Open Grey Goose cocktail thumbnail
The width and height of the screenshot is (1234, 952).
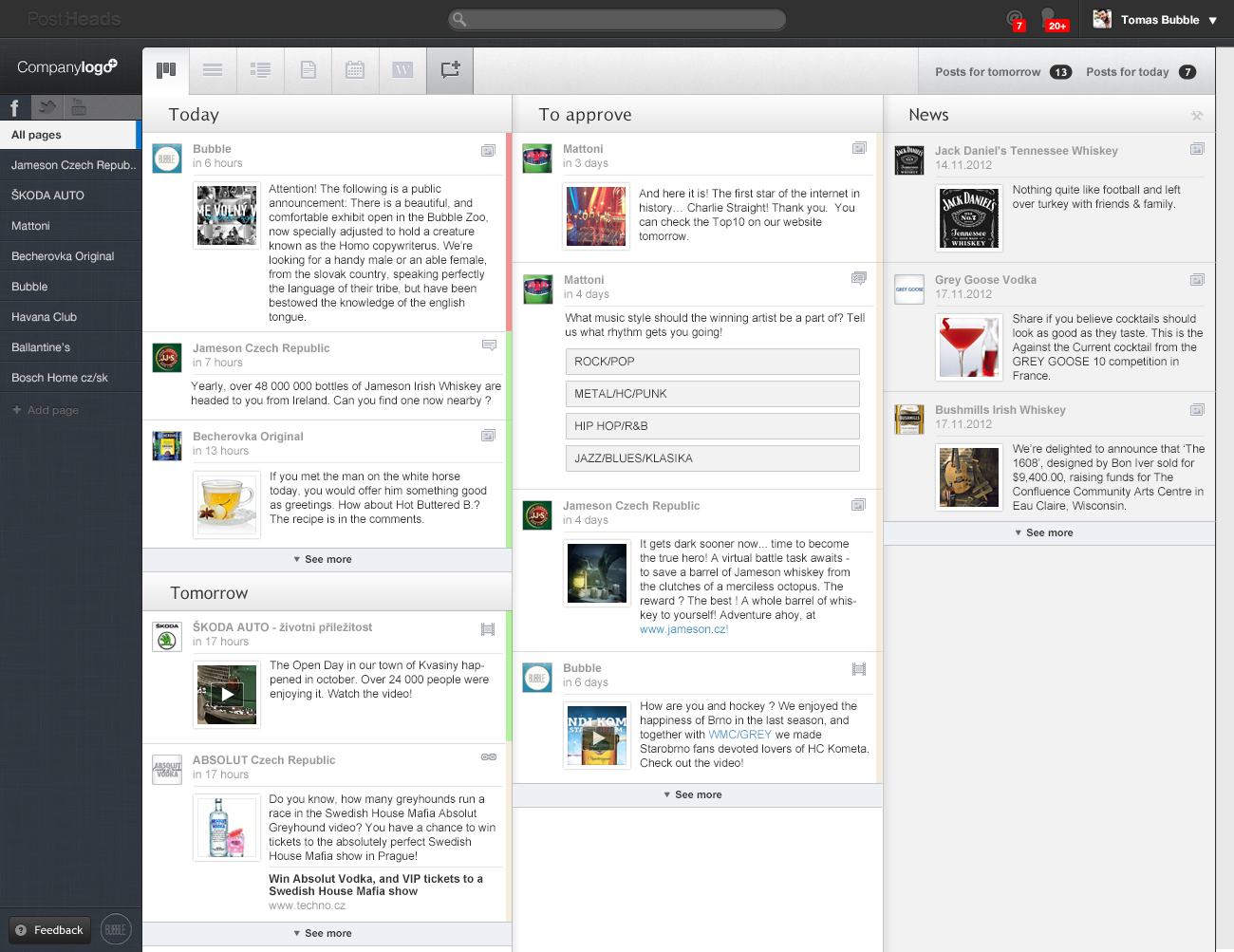click(x=969, y=347)
